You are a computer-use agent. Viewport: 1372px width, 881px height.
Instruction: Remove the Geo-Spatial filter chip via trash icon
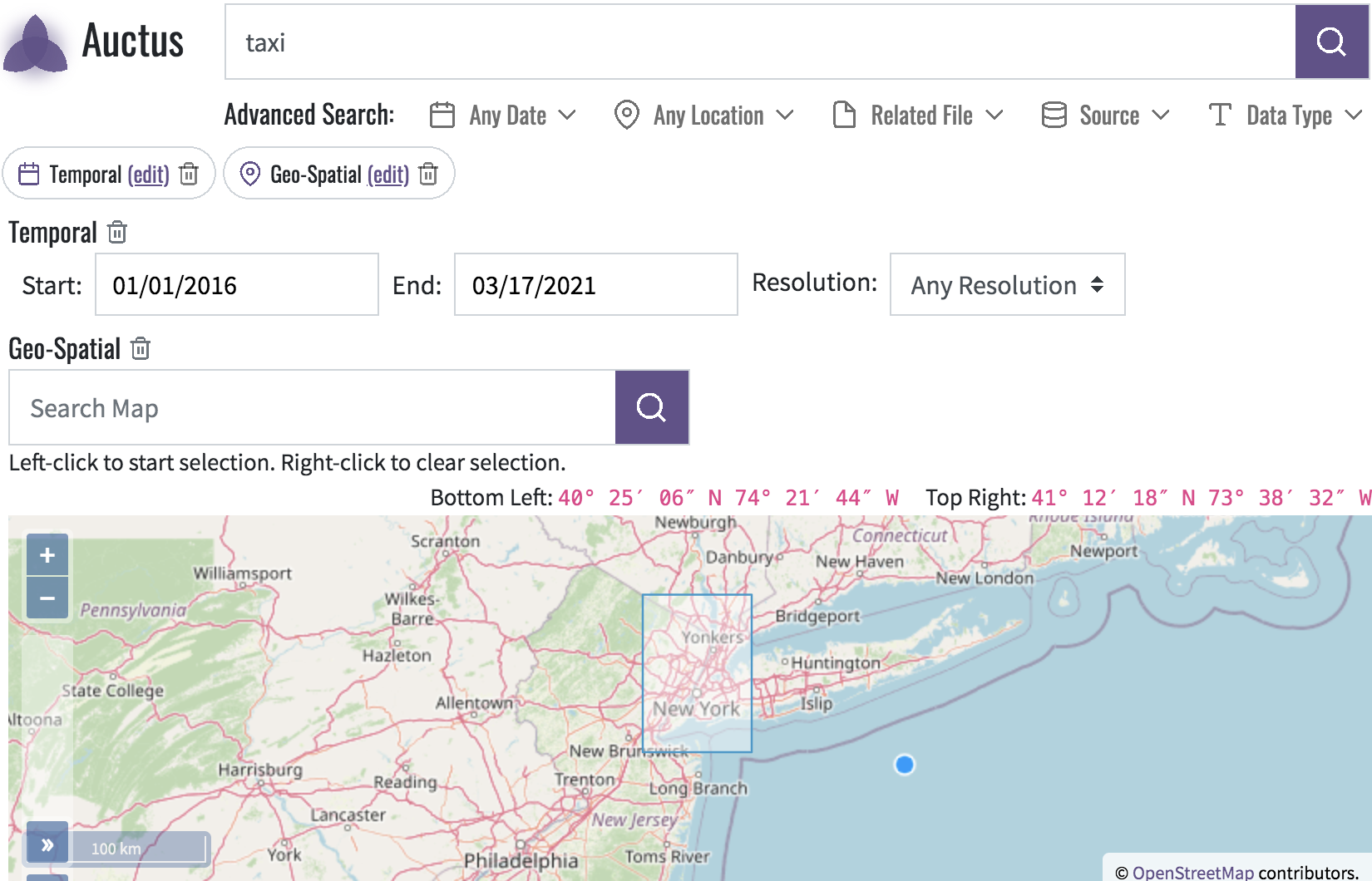(x=428, y=174)
